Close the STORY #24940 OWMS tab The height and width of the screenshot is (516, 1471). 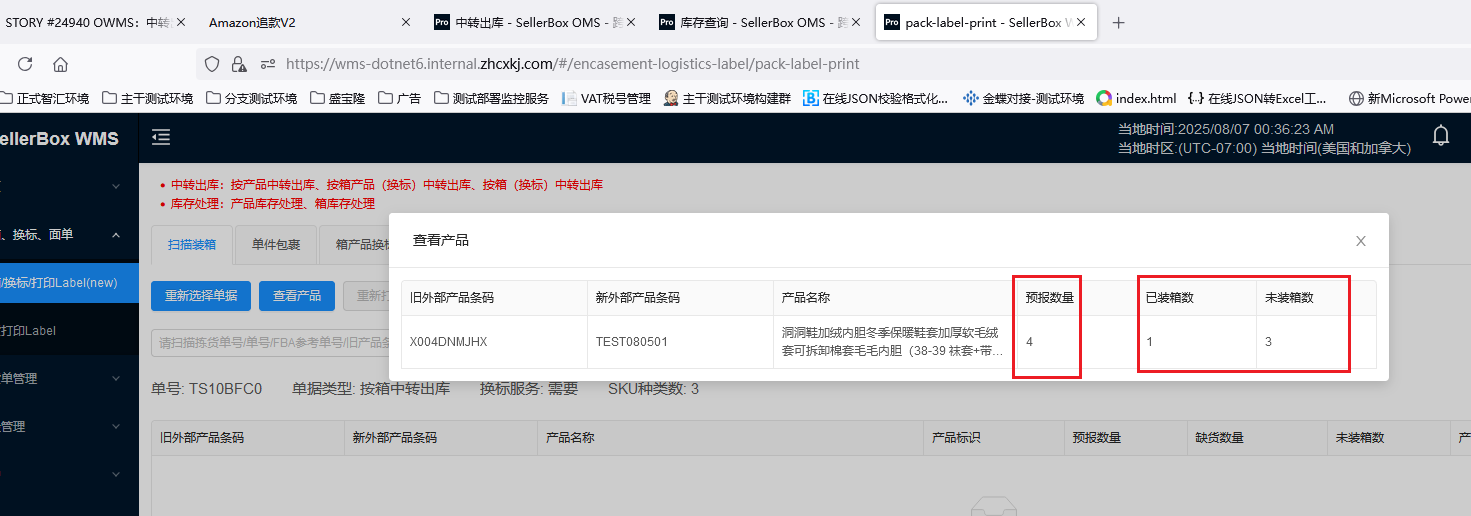pos(181,22)
